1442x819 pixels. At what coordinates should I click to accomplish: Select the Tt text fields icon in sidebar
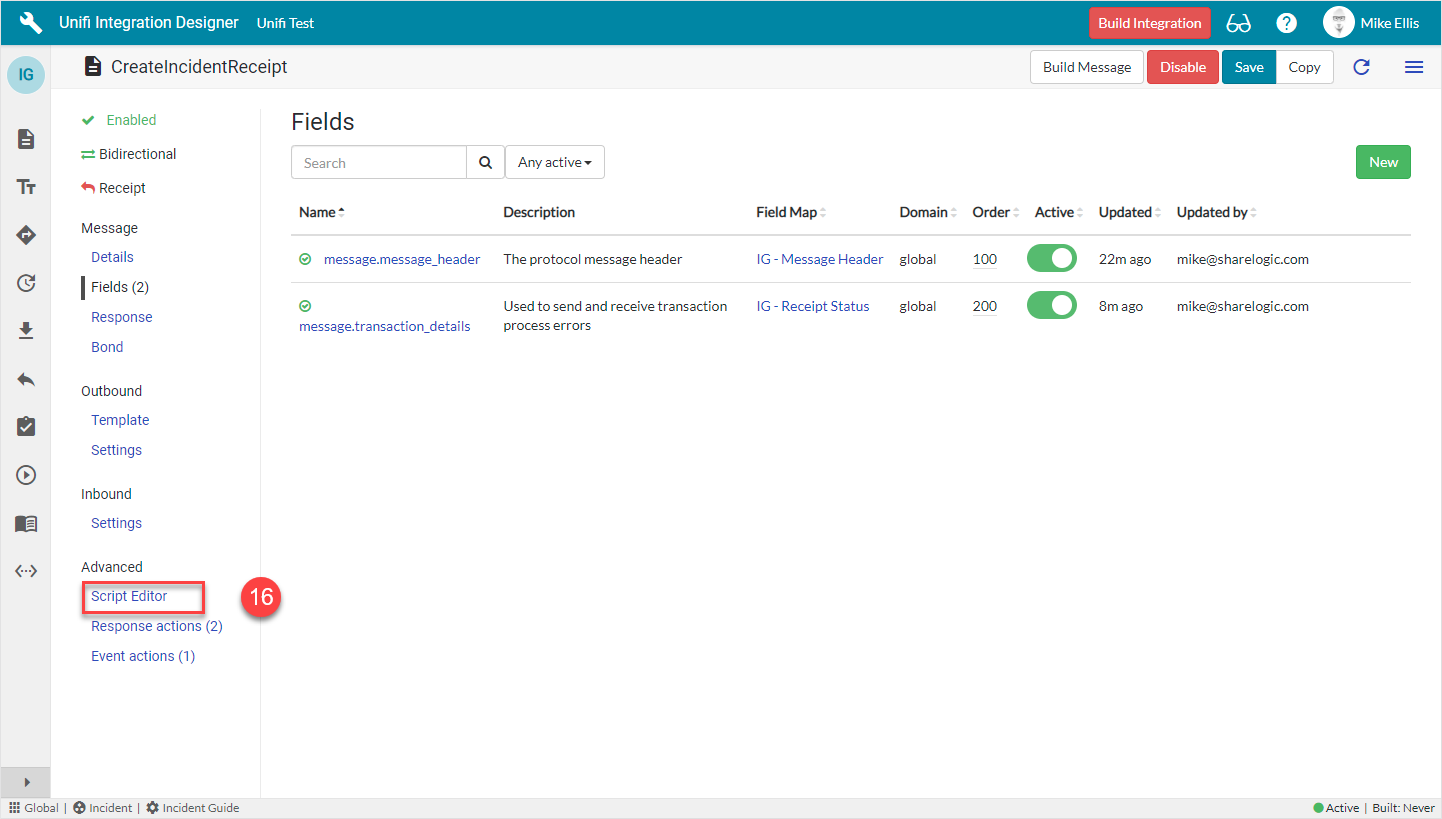[25, 187]
